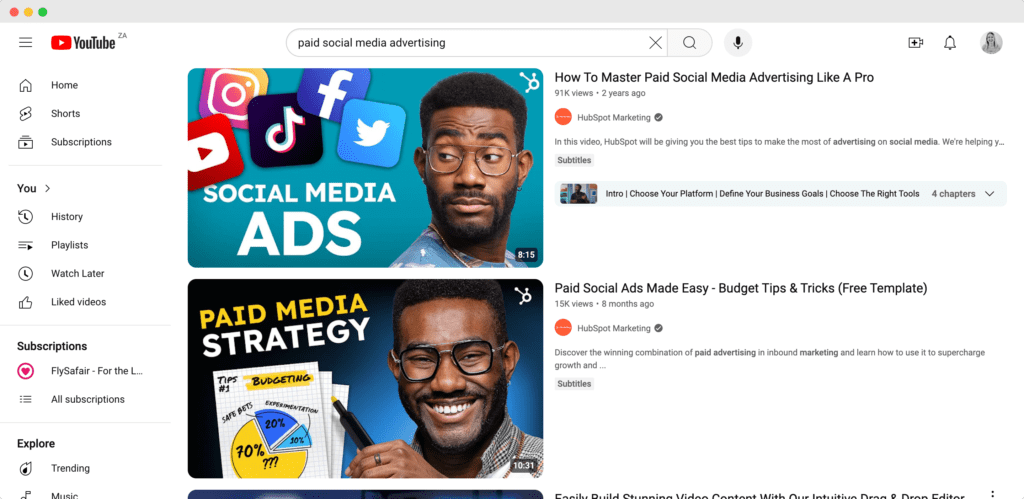Open the title How To Master Paid Social Media Advertising
This screenshot has width=1024, height=499.
[714, 77]
